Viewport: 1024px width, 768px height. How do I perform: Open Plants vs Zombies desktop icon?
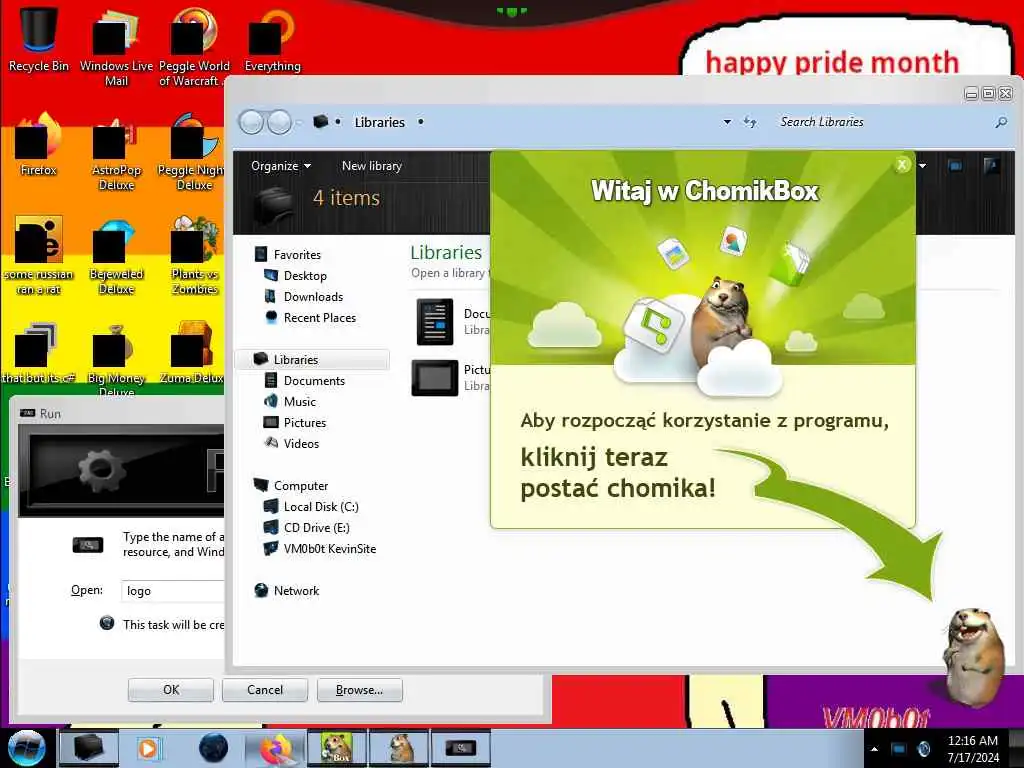194,256
